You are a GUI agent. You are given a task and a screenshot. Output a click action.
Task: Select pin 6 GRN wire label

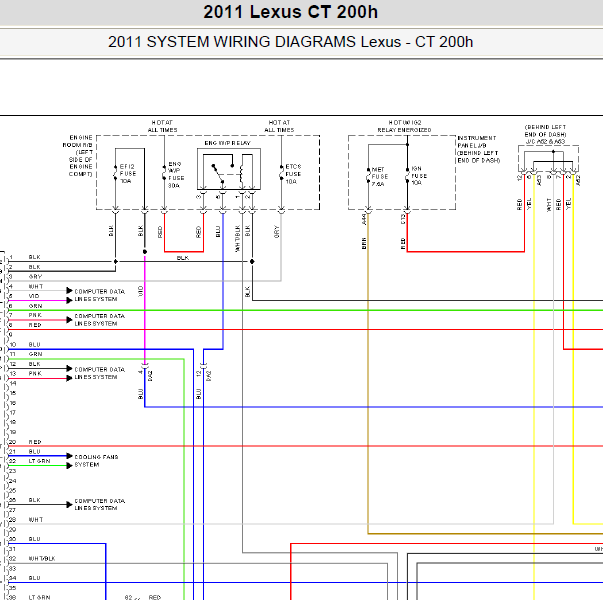point(35,306)
